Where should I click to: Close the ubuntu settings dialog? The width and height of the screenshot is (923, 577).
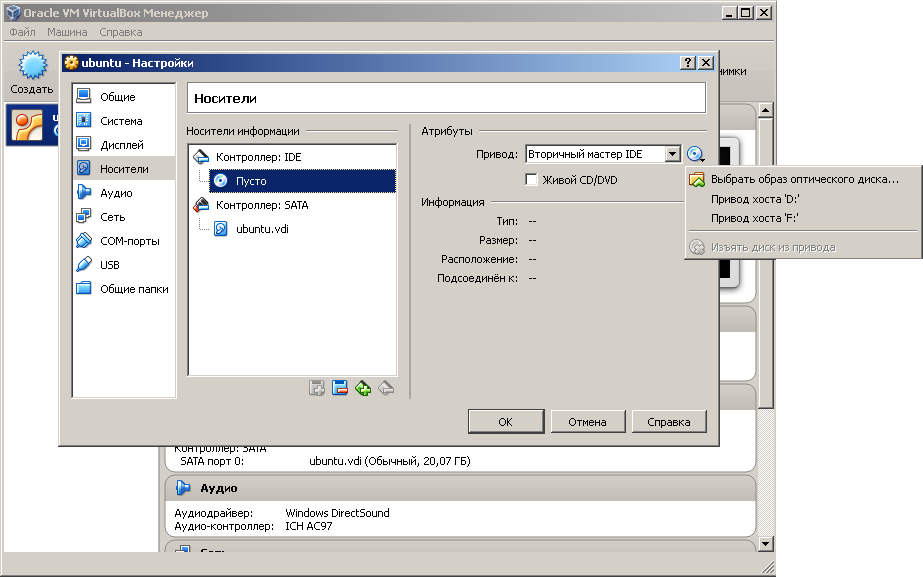(x=706, y=62)
